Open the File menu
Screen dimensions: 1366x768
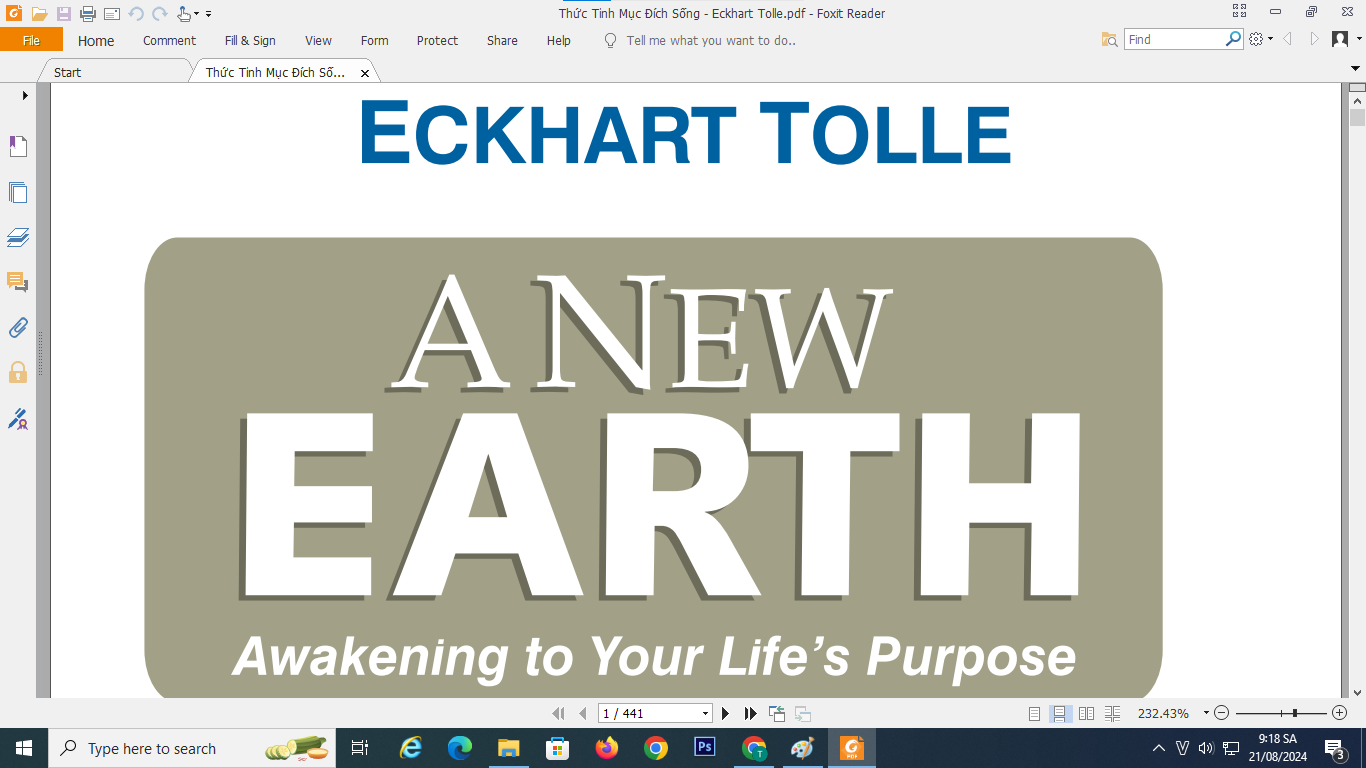click(x=31, y=40)
